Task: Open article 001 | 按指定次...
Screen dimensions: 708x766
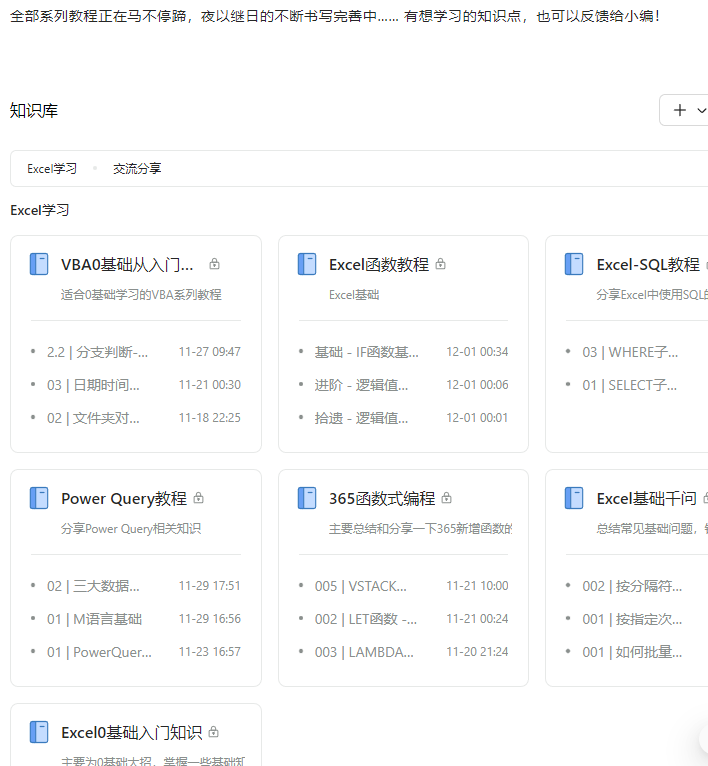Action: point(632,619)
